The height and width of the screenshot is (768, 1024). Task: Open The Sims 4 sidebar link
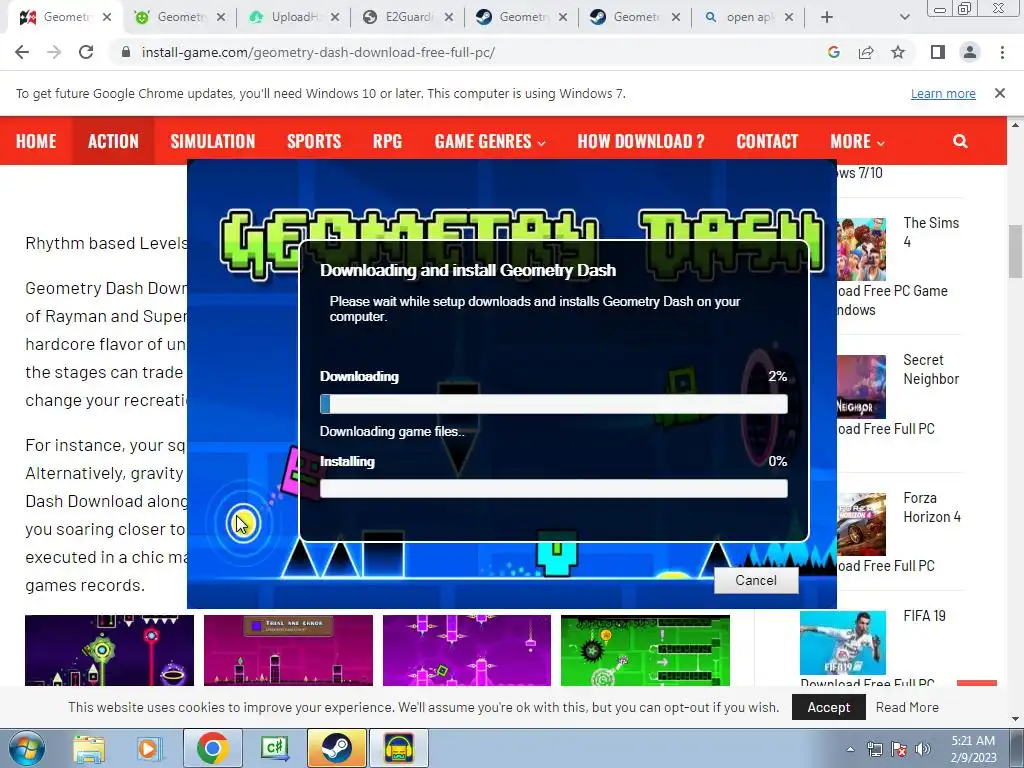click(x=931, y=232)
